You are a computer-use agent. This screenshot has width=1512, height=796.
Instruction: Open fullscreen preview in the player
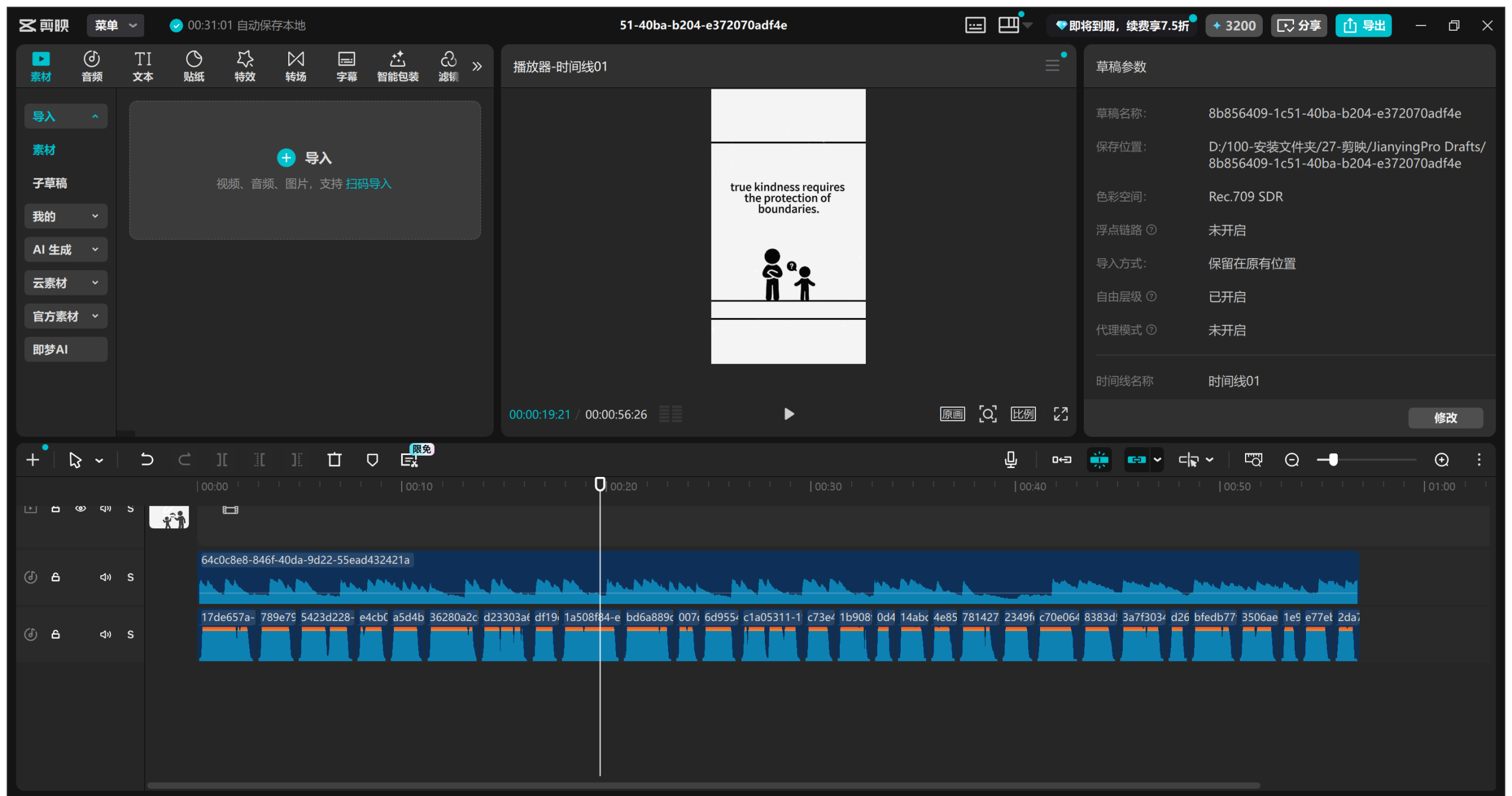click(x=1061, y=414)
